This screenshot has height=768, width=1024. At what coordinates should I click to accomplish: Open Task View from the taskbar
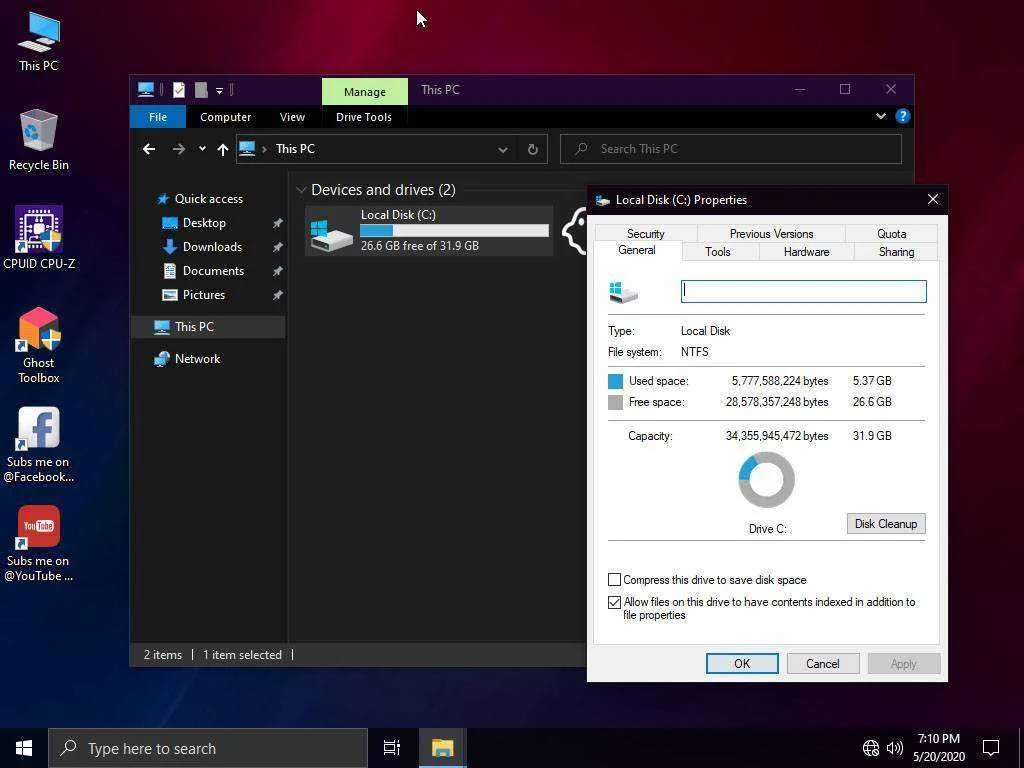[x=391, y=748]
